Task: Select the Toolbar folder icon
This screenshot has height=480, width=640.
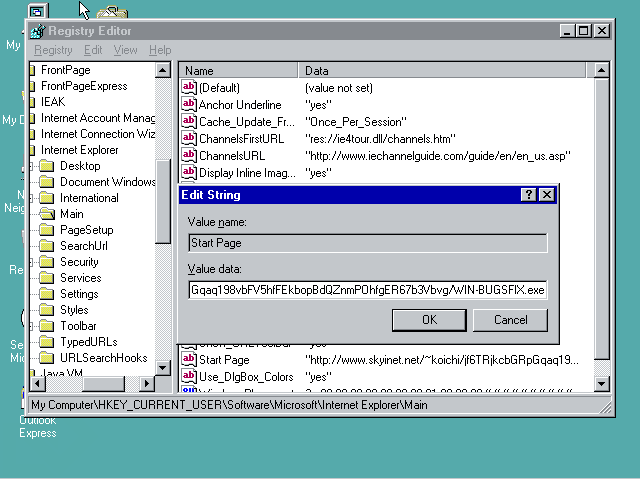Action: pyautogui.click(x=47, y=326)
